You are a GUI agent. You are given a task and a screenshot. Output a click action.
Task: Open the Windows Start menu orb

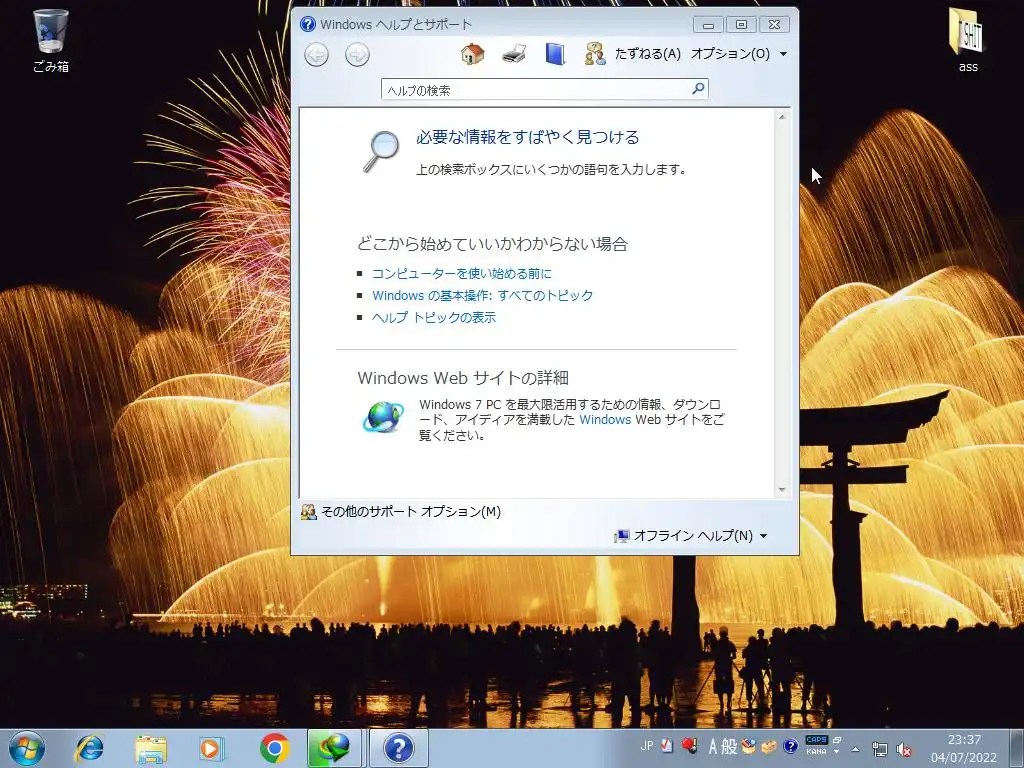(x=27, y=748)
